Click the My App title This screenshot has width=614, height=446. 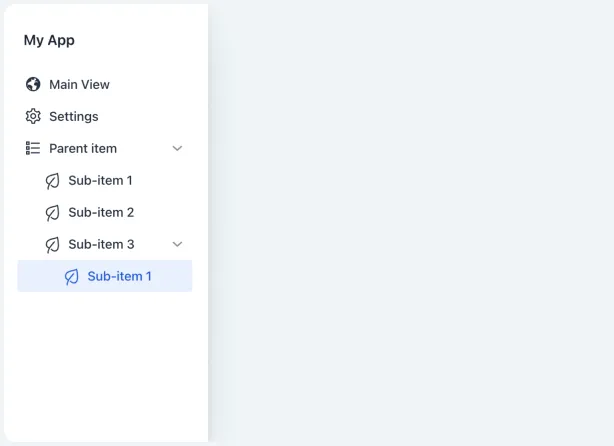point(49,41)
